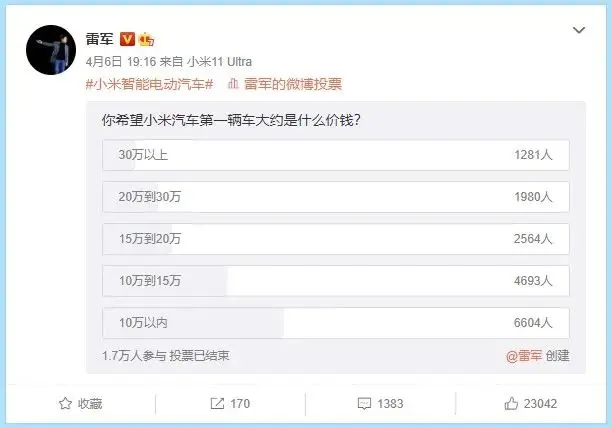Click the crown membership level badge
The width and height of the screenshot is (612, 428).
point(146,39)
